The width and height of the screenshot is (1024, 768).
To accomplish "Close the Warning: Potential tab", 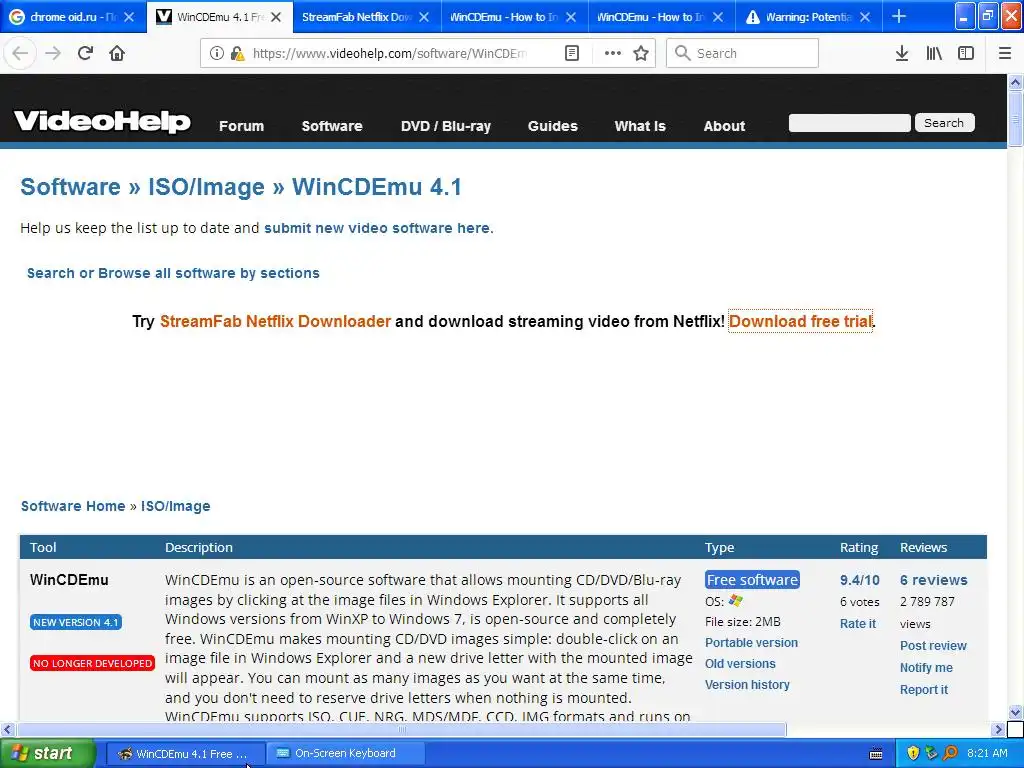I will click(865, 17).
